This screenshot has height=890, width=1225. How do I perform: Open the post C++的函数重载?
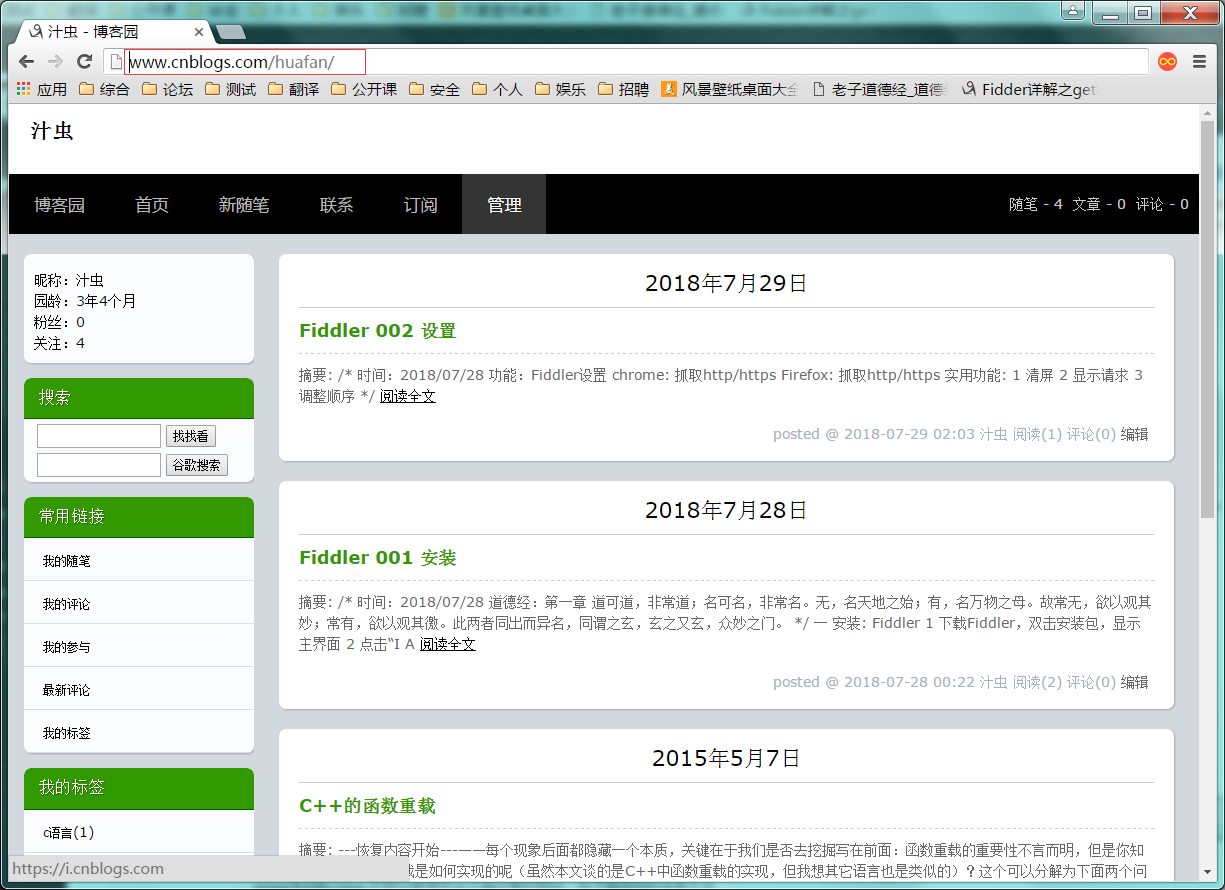[367, 806]
